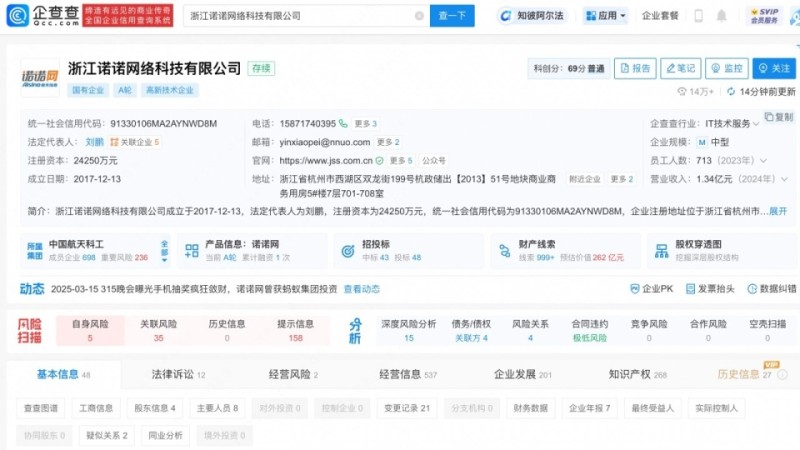Viewport: 800px width, 450px height.
Task: Expand the 应用 dropdown menu
Action: [606, 16]
